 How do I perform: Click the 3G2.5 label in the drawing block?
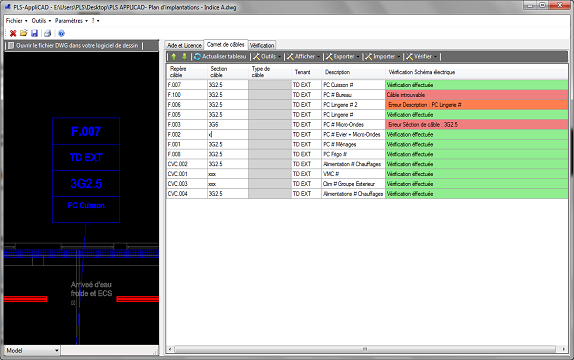point(86,183)
